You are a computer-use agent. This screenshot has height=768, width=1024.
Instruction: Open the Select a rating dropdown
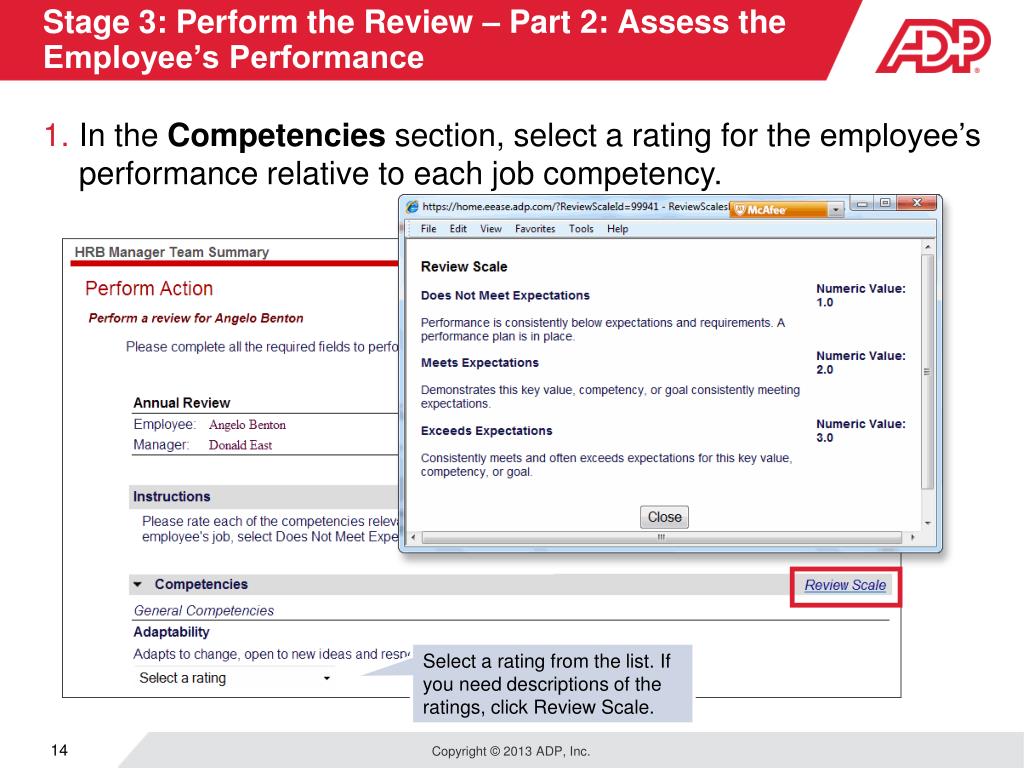(234, 678)
